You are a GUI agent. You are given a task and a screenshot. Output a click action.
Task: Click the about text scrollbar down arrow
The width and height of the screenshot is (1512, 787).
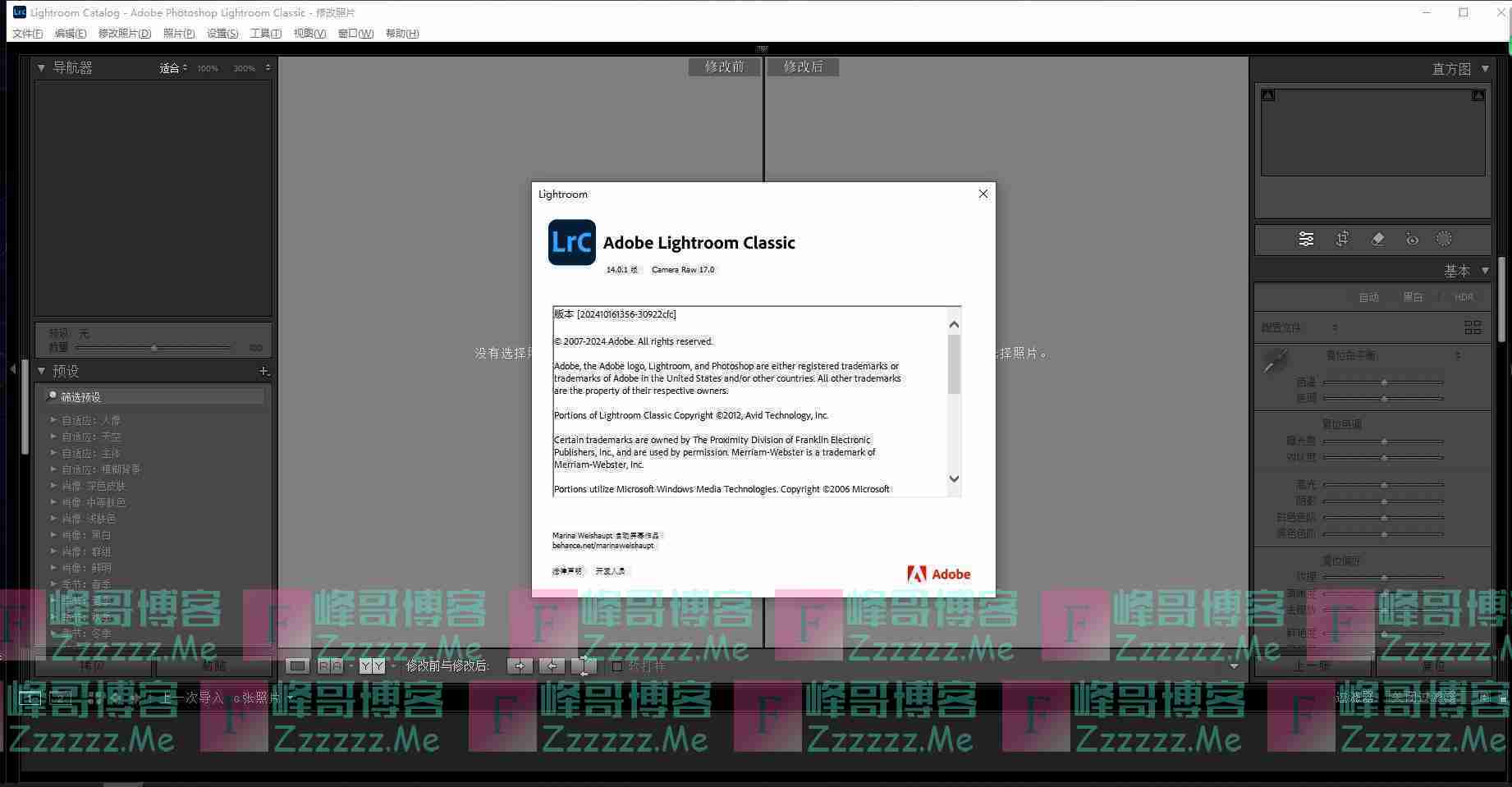pyautogui.click(x=954, y=478)
